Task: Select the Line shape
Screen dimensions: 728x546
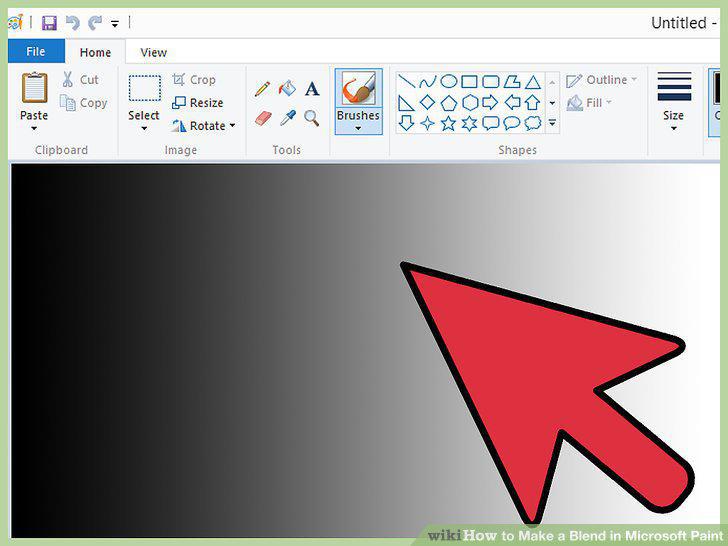Action: [x=406, y=82]
